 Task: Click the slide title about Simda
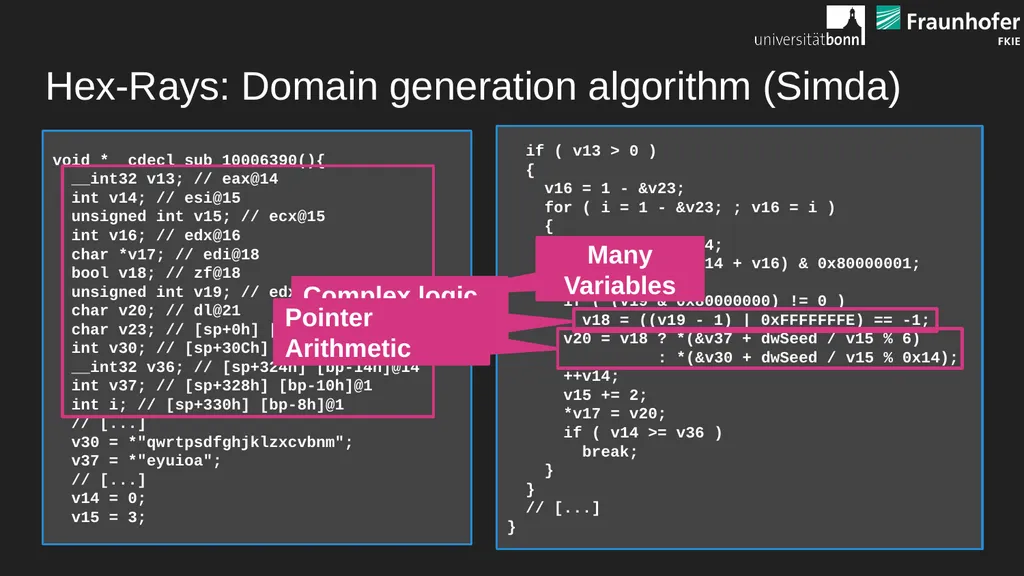tap(473, 86)
